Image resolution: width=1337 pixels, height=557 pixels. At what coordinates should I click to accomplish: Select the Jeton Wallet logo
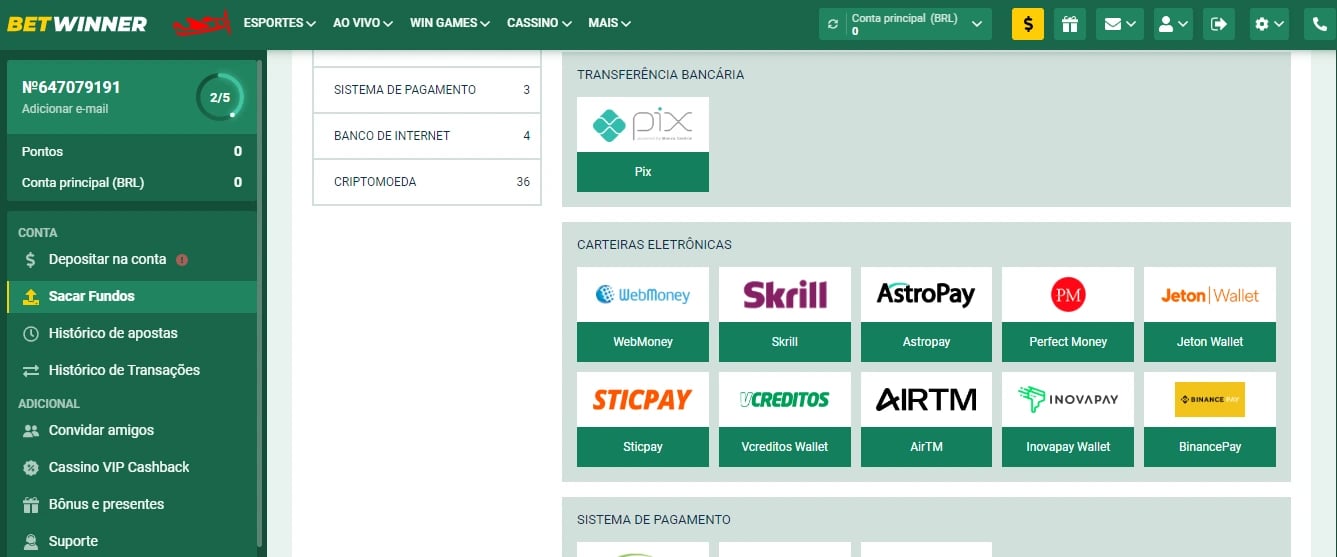tap(1210, 295)
